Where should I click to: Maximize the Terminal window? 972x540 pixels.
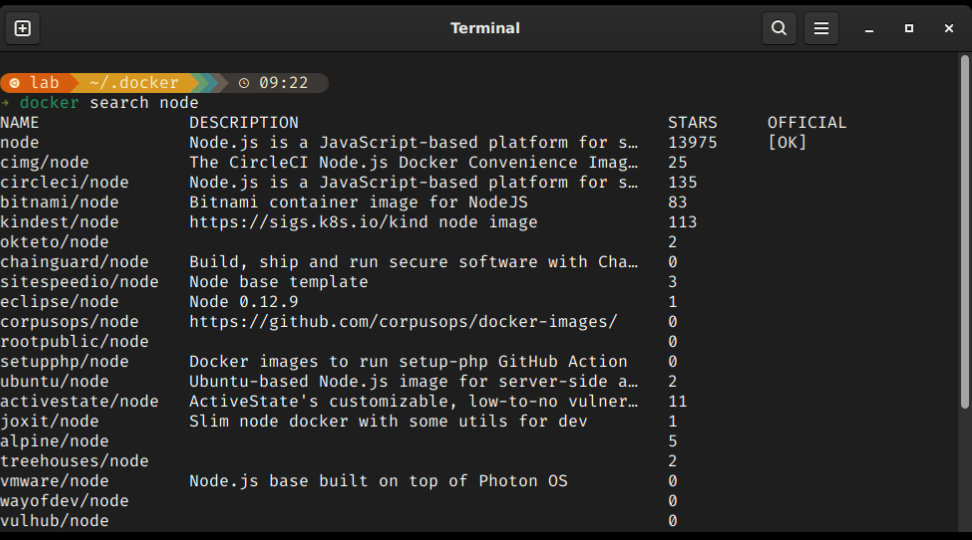coord(909,29)
